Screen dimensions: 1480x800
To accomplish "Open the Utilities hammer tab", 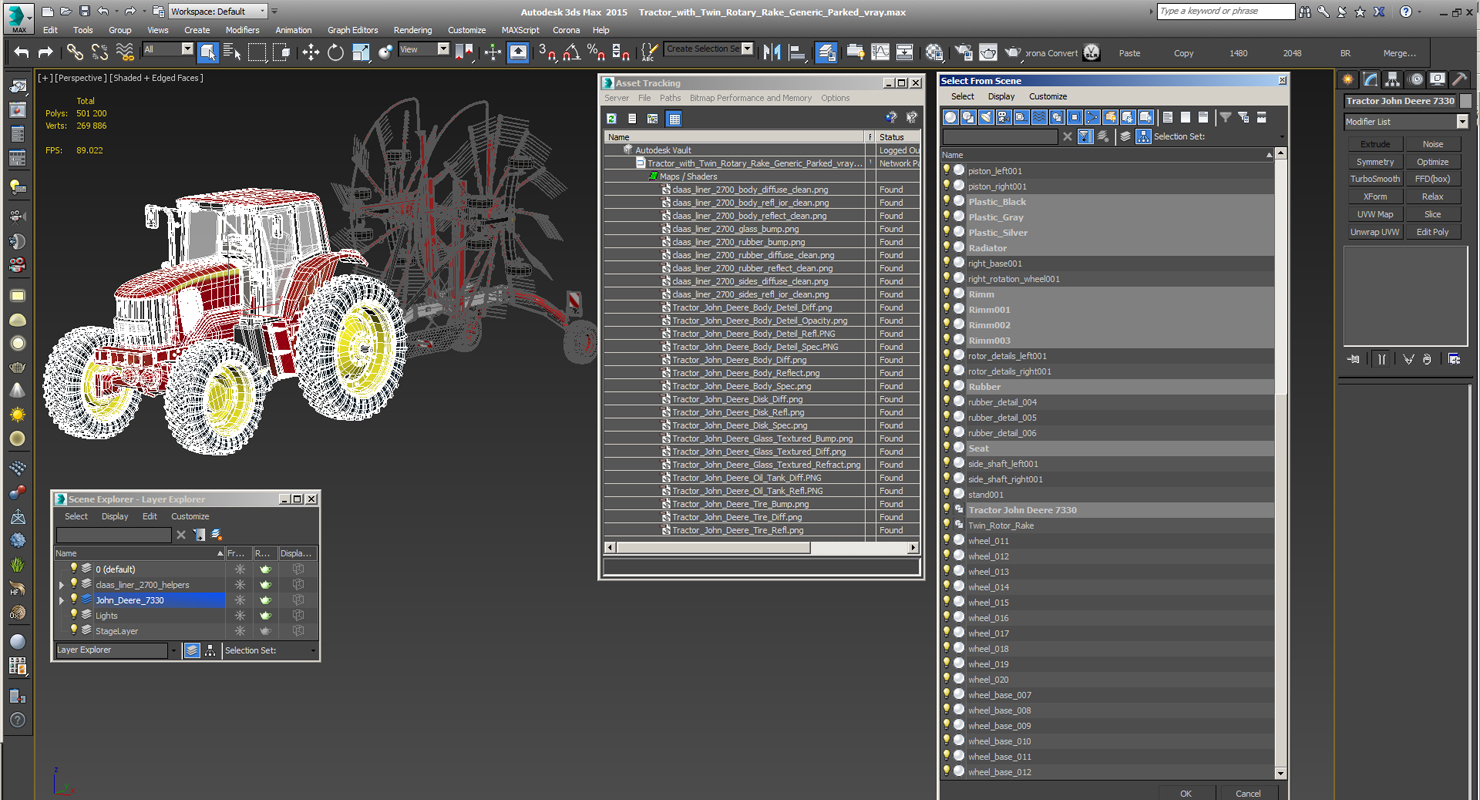I will tap(1459, 79).
